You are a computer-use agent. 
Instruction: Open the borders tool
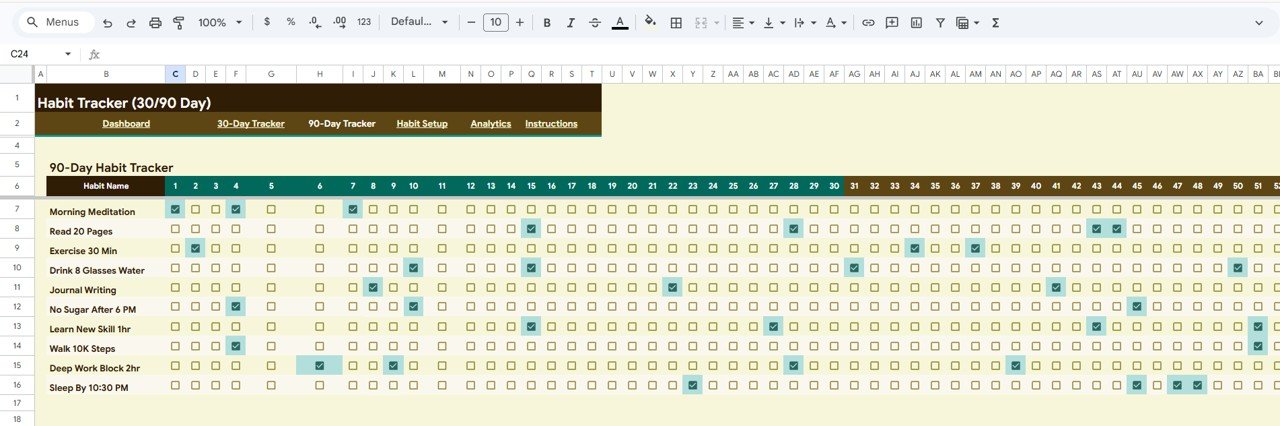(676, 22)
